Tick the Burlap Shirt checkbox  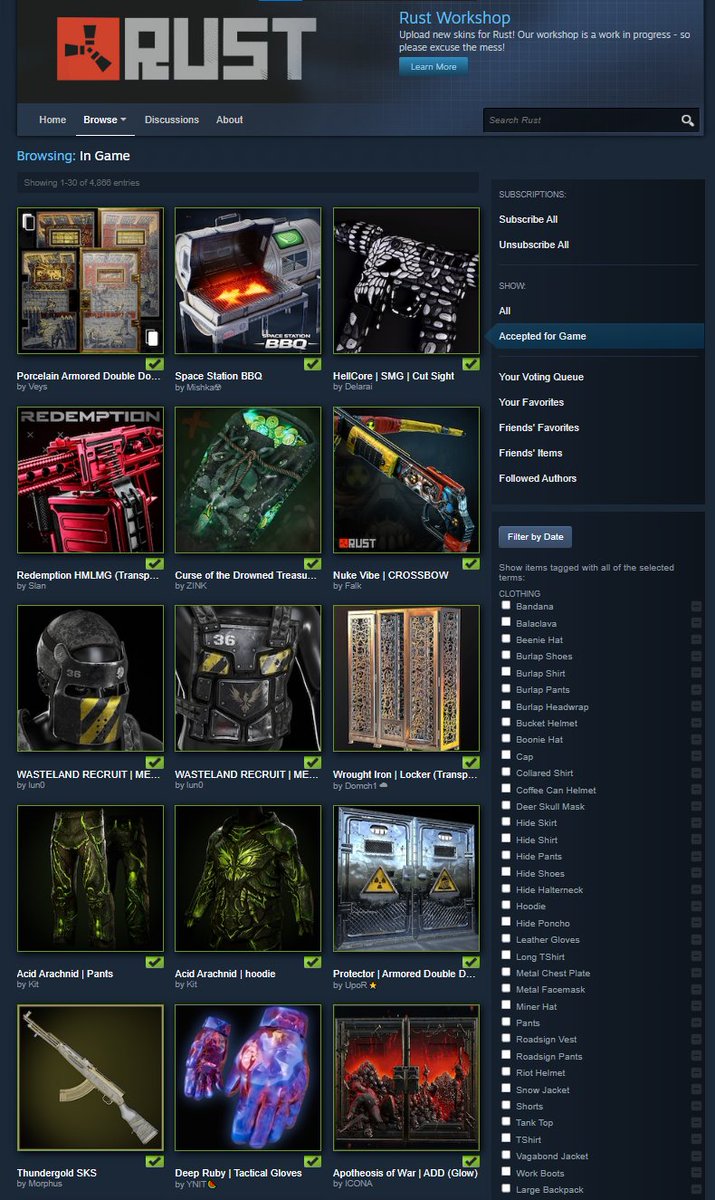(x=506, y=672)
